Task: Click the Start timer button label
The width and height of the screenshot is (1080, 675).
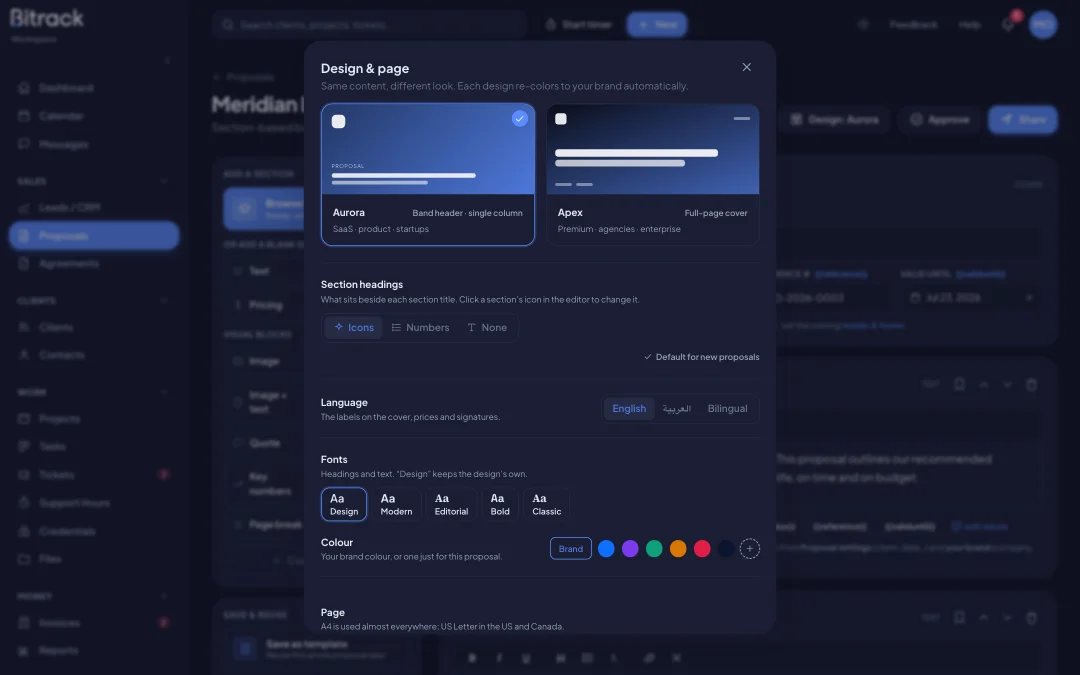Action: pos(587,25)
